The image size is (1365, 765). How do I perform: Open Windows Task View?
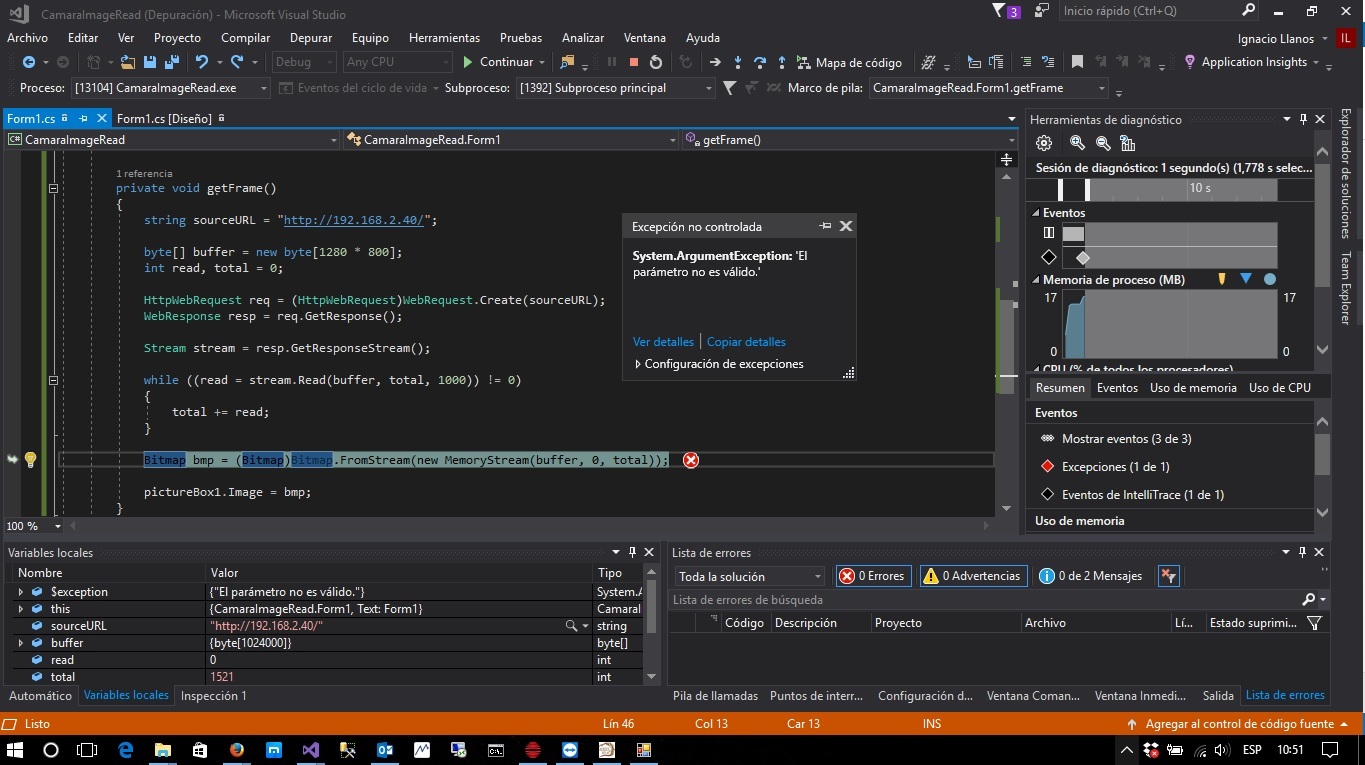click(87, 750)
